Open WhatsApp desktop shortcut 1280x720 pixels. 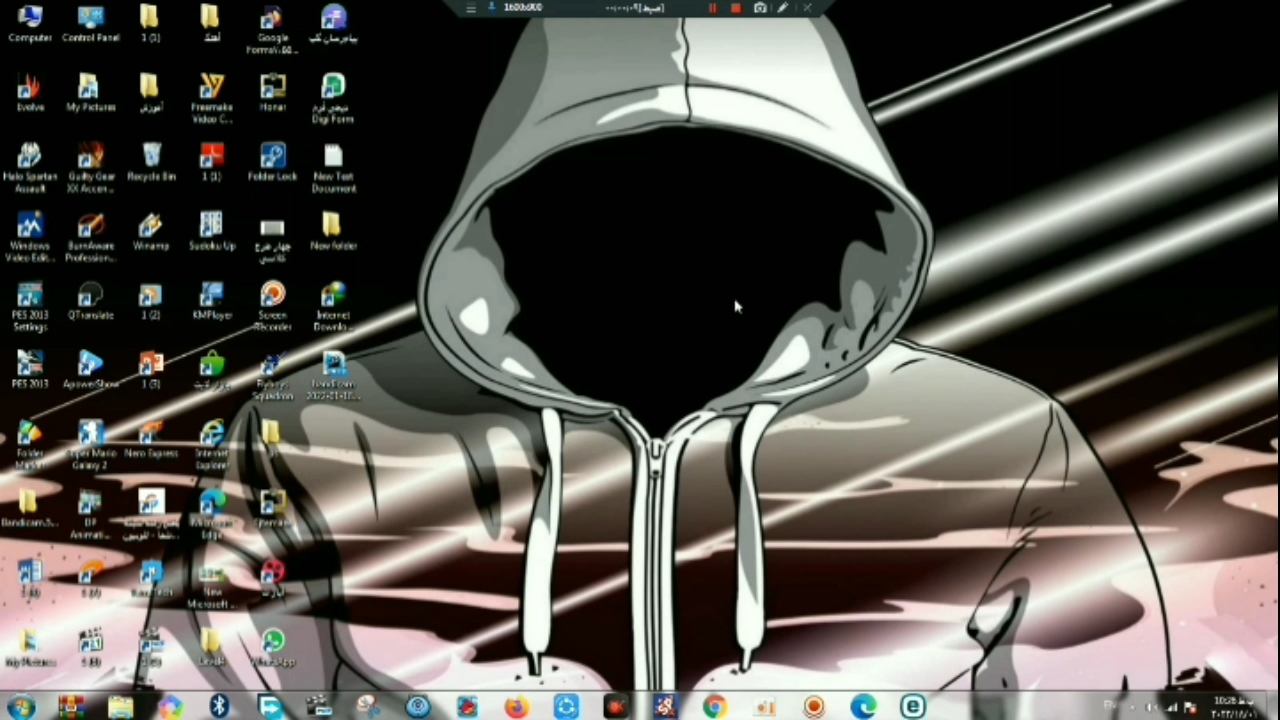[x=272, y=643]
